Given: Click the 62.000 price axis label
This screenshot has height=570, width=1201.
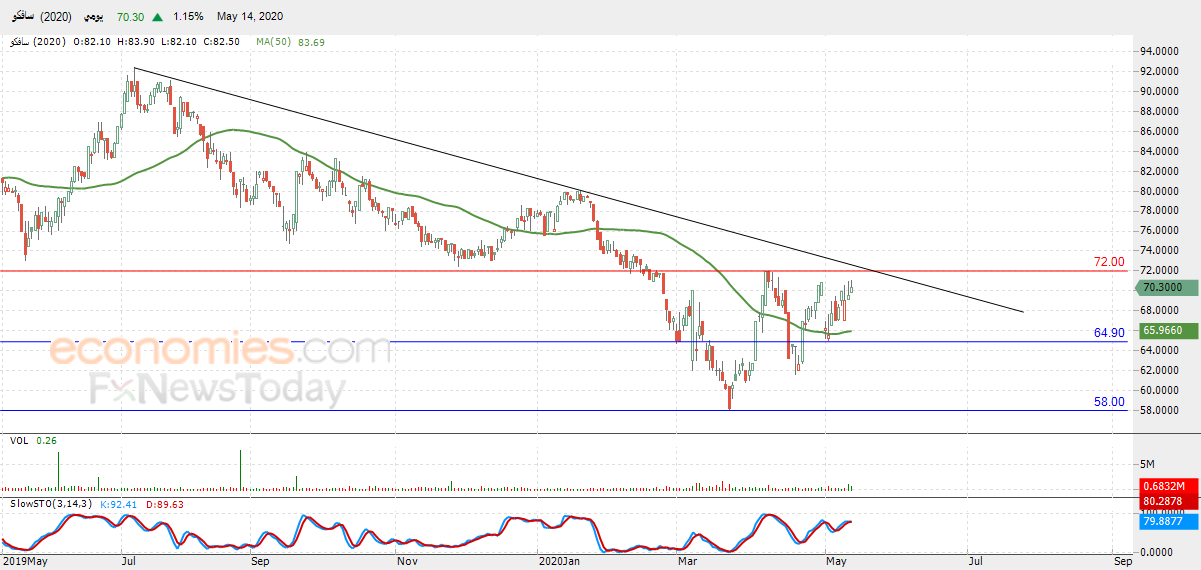Looking at the screenshot, I should point(1157,371).
